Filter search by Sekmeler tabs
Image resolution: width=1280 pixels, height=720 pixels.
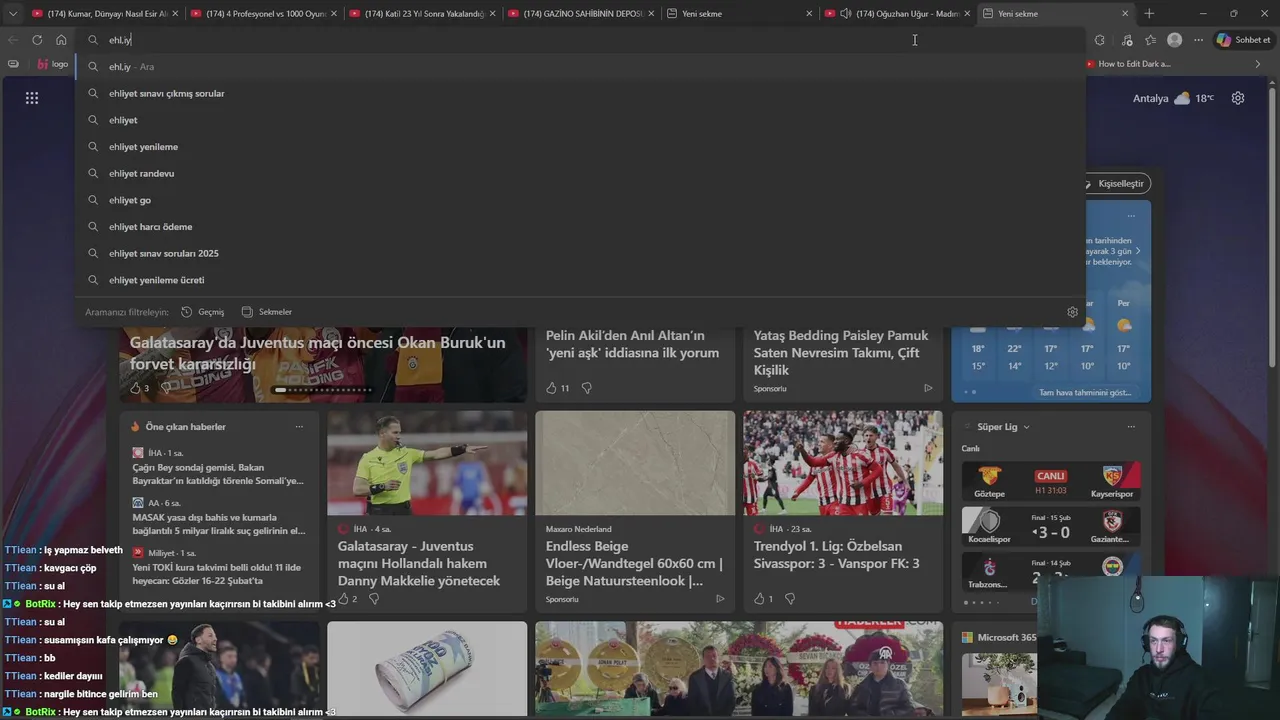pos(267,312)
